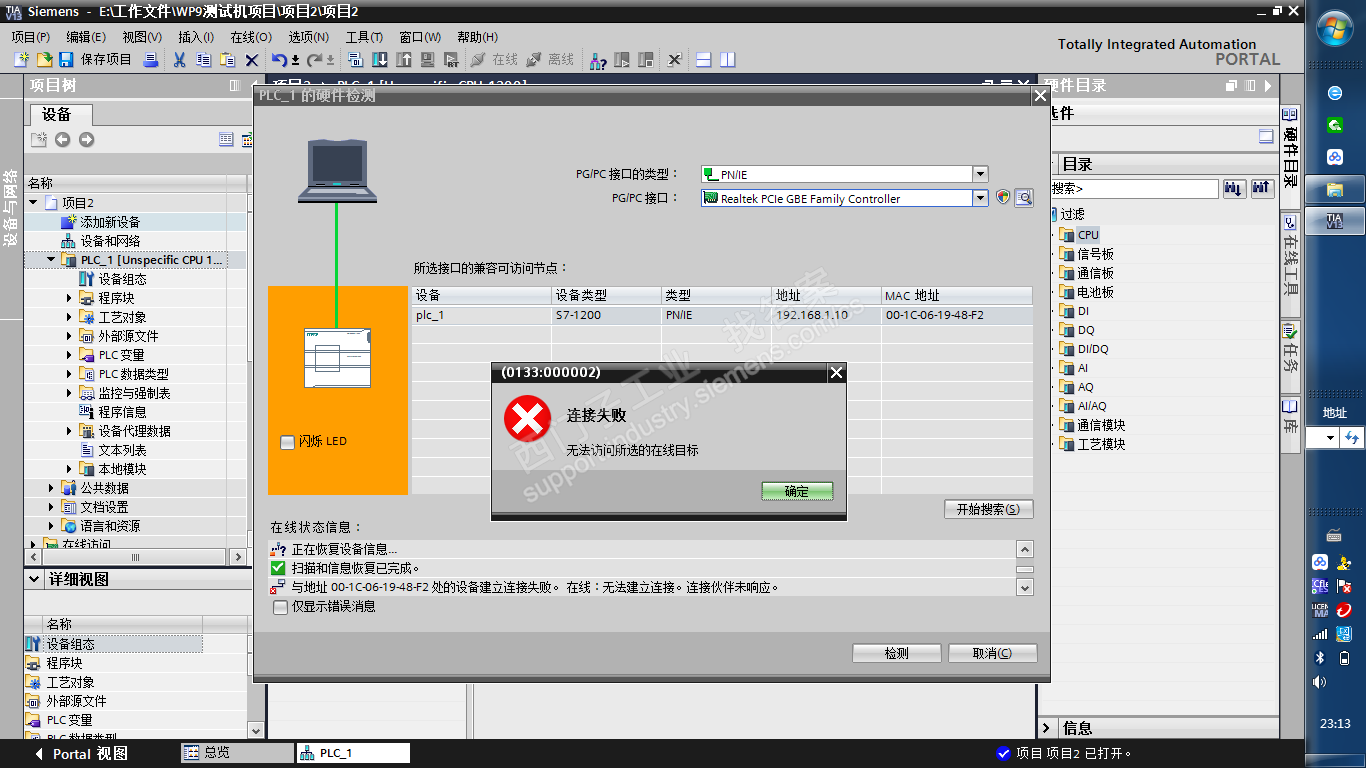Open the 工具(T) menu
The width and height of the screenshot is (1366, 768).
365,37
